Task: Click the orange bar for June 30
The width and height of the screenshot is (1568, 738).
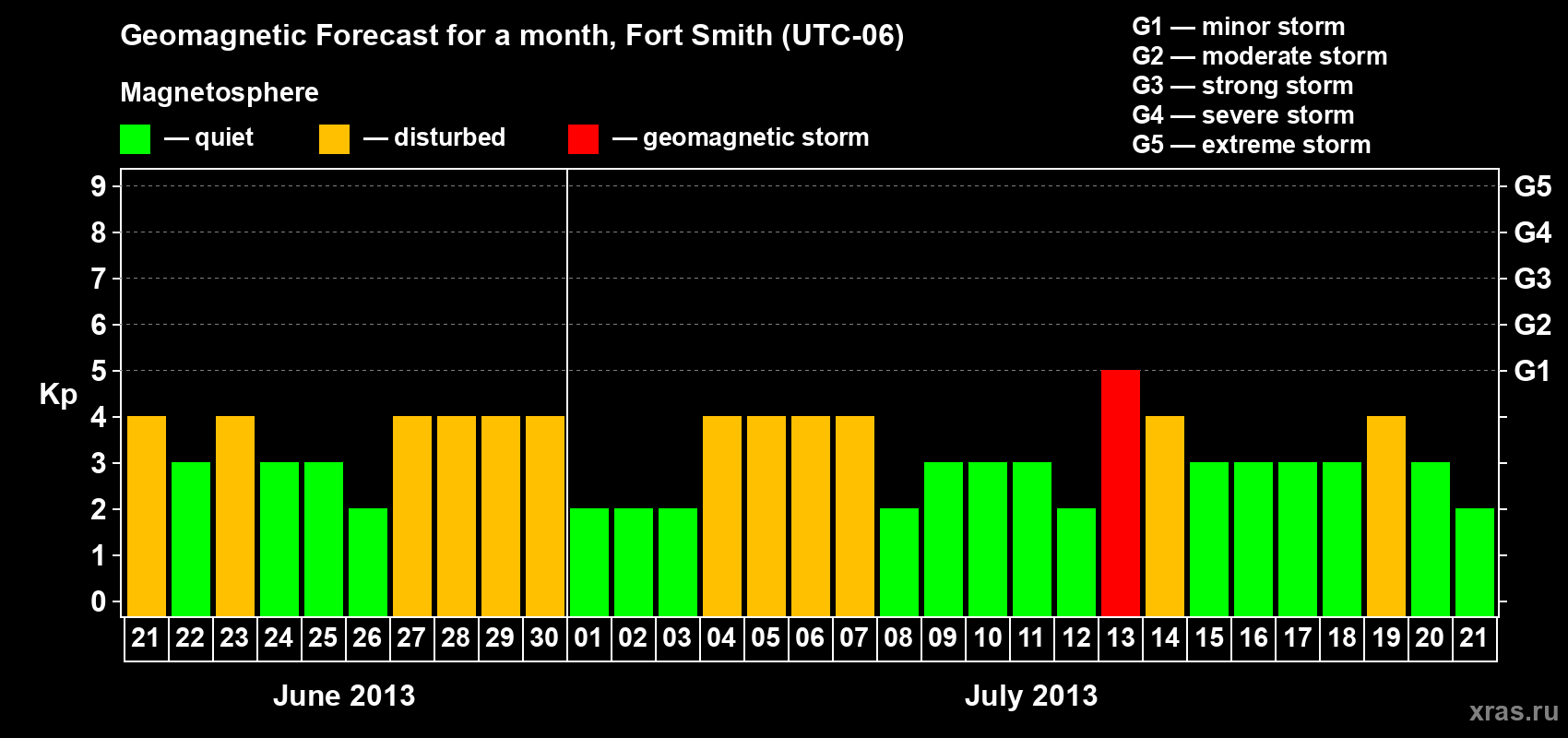Action: click(545, 516)
